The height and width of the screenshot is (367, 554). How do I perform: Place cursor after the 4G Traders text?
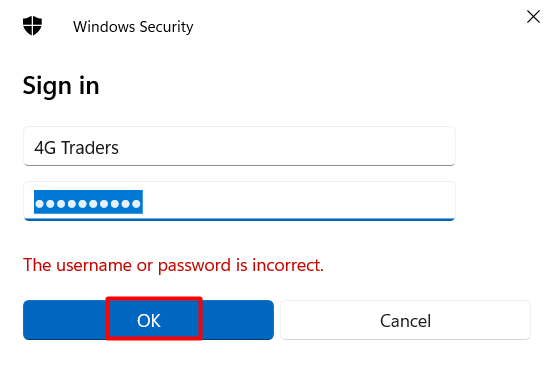(121, 148)
